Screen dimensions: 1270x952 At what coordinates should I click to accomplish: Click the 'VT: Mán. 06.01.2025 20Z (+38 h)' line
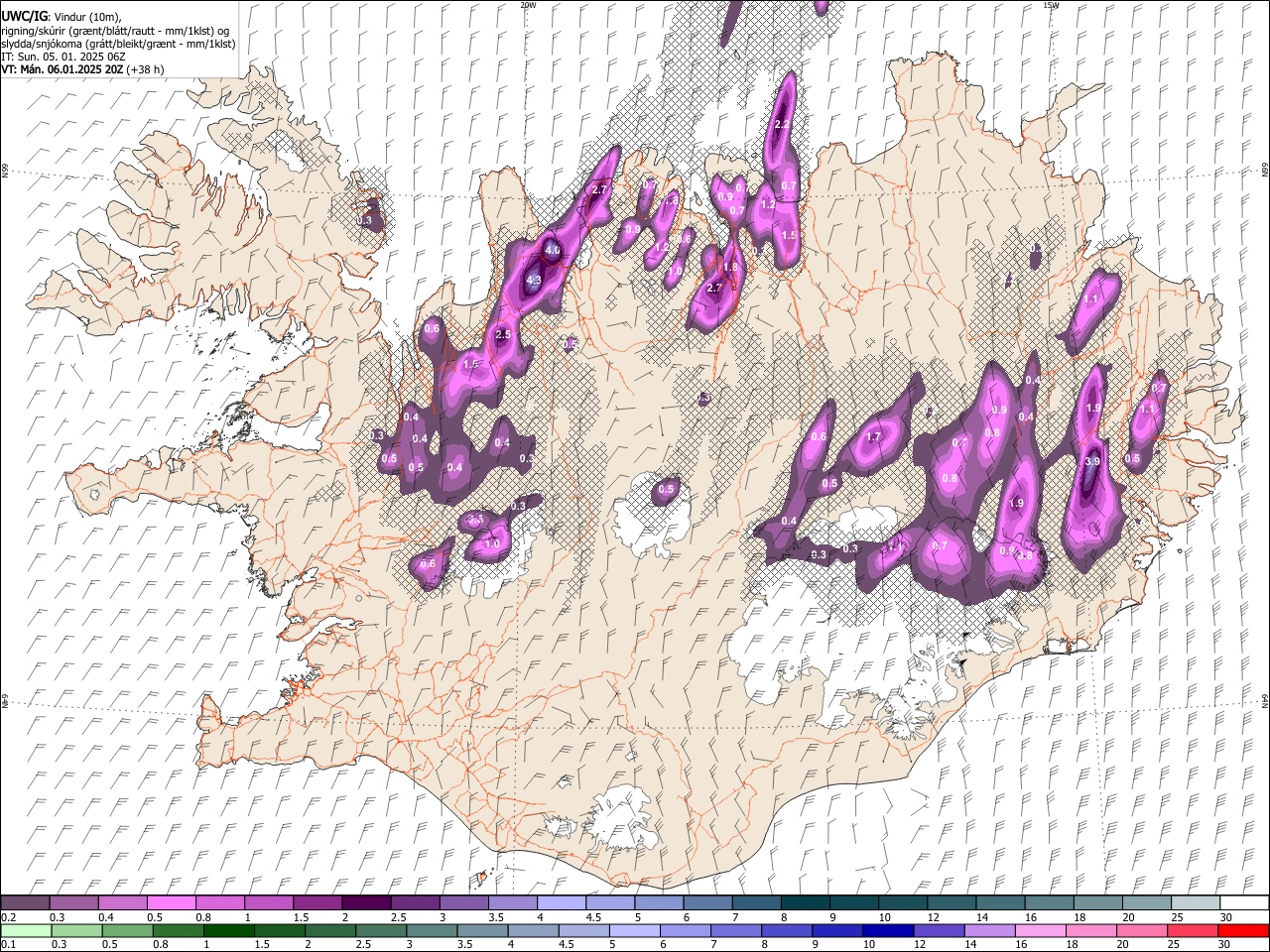[82, 69]
